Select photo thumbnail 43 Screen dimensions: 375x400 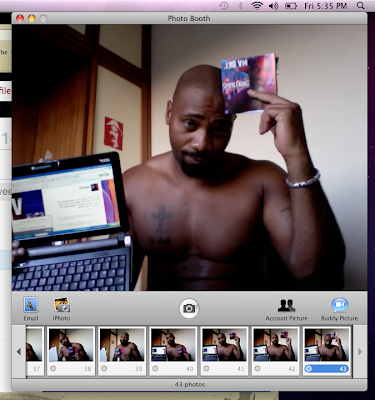tap(327, 345)
